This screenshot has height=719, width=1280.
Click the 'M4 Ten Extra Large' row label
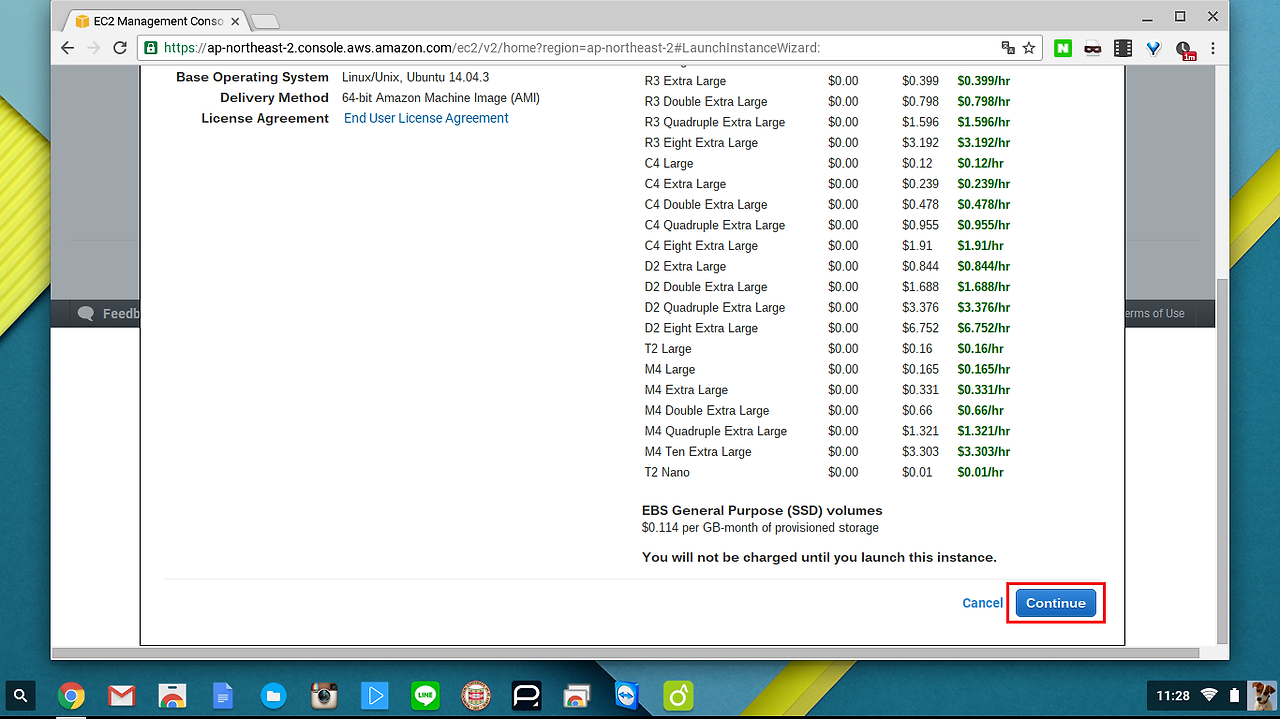tap(698, 452)
